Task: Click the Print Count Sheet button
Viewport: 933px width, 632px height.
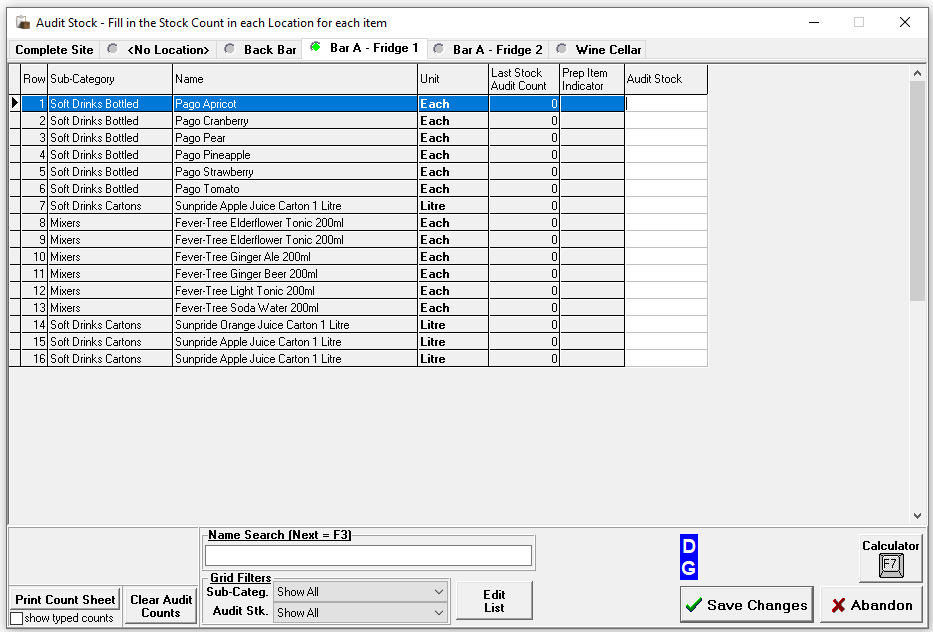Action: click(65, 599)
